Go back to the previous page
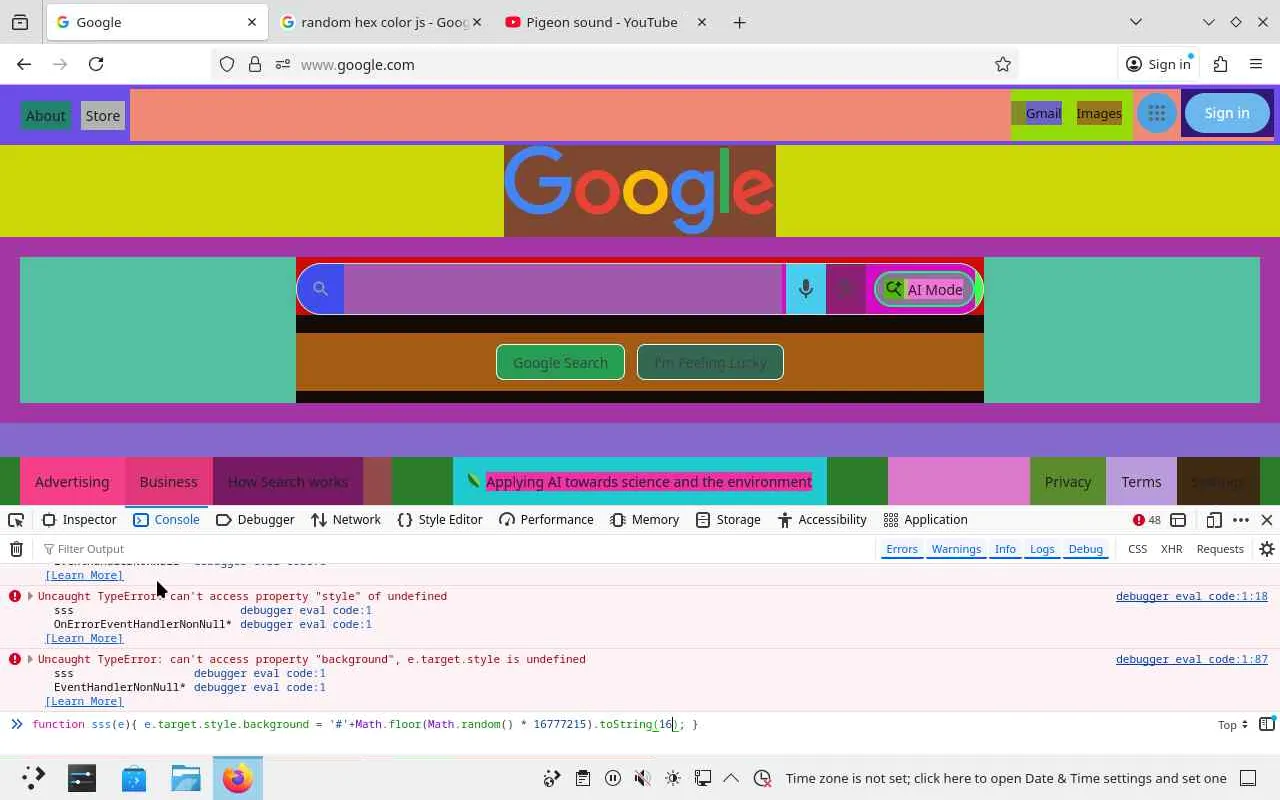 (24, 64)
